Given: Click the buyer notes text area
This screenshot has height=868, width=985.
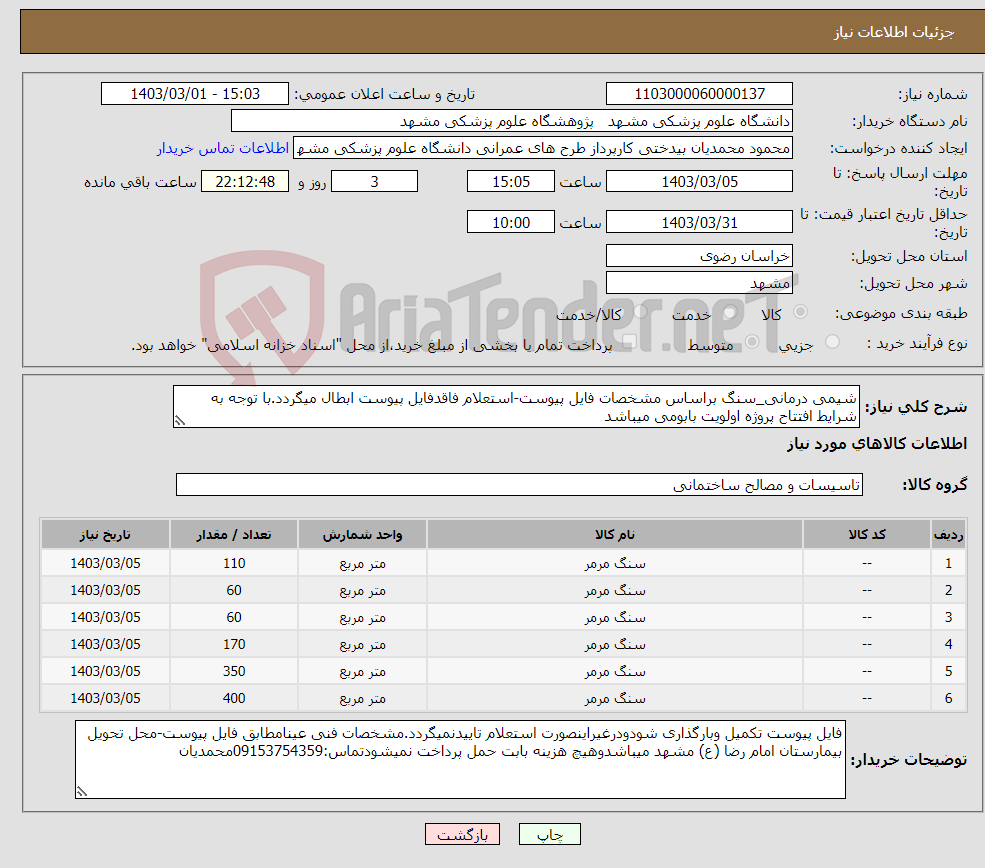Looking at the screenshot, I should [x=460, y=759].
